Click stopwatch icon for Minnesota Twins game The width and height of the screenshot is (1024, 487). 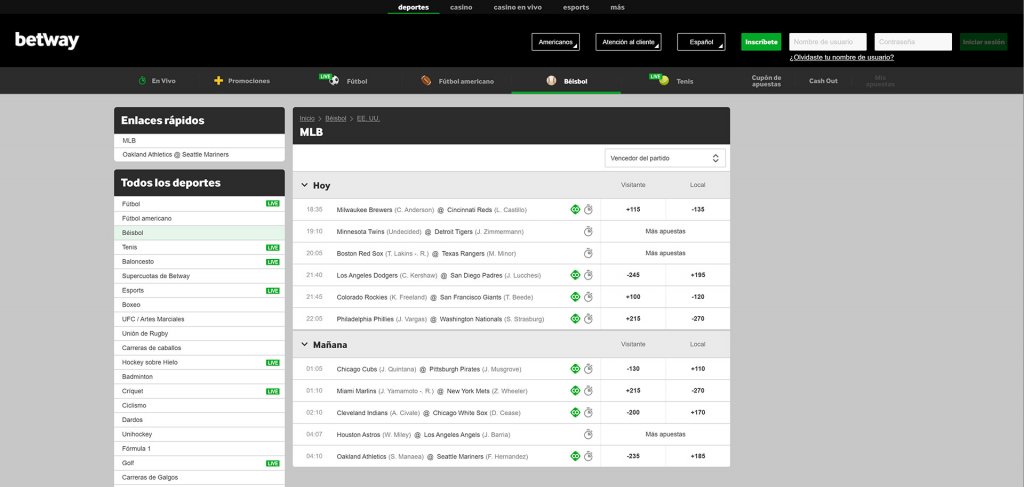588,231
